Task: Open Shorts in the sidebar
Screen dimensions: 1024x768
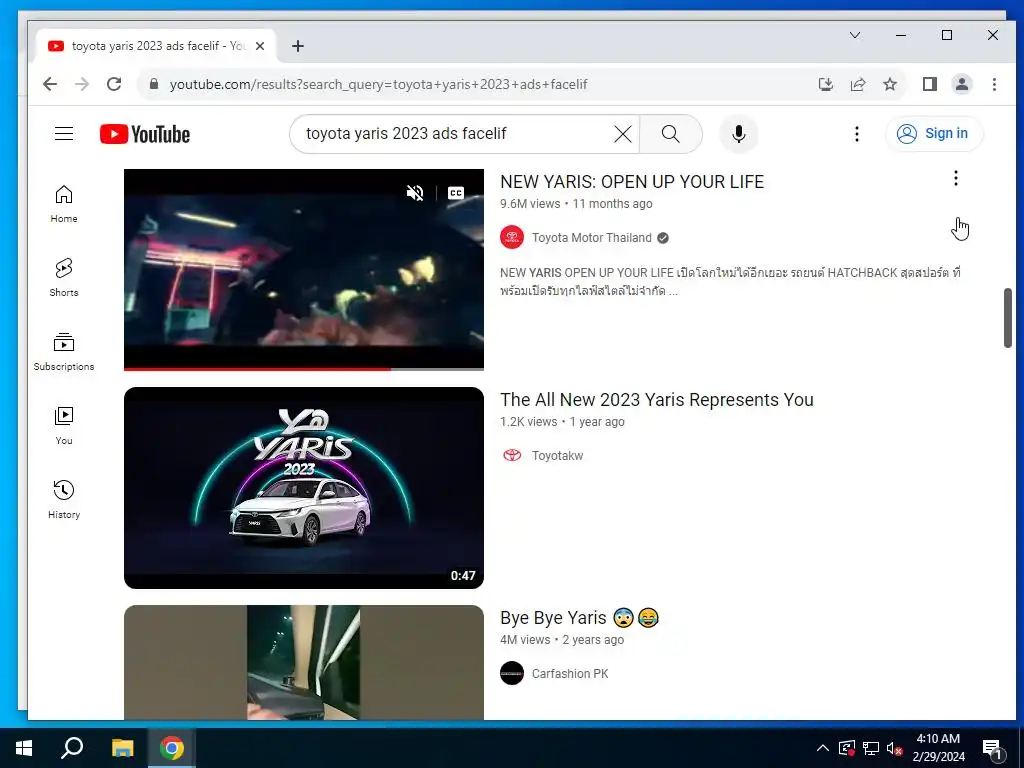Action: [64, 278]
